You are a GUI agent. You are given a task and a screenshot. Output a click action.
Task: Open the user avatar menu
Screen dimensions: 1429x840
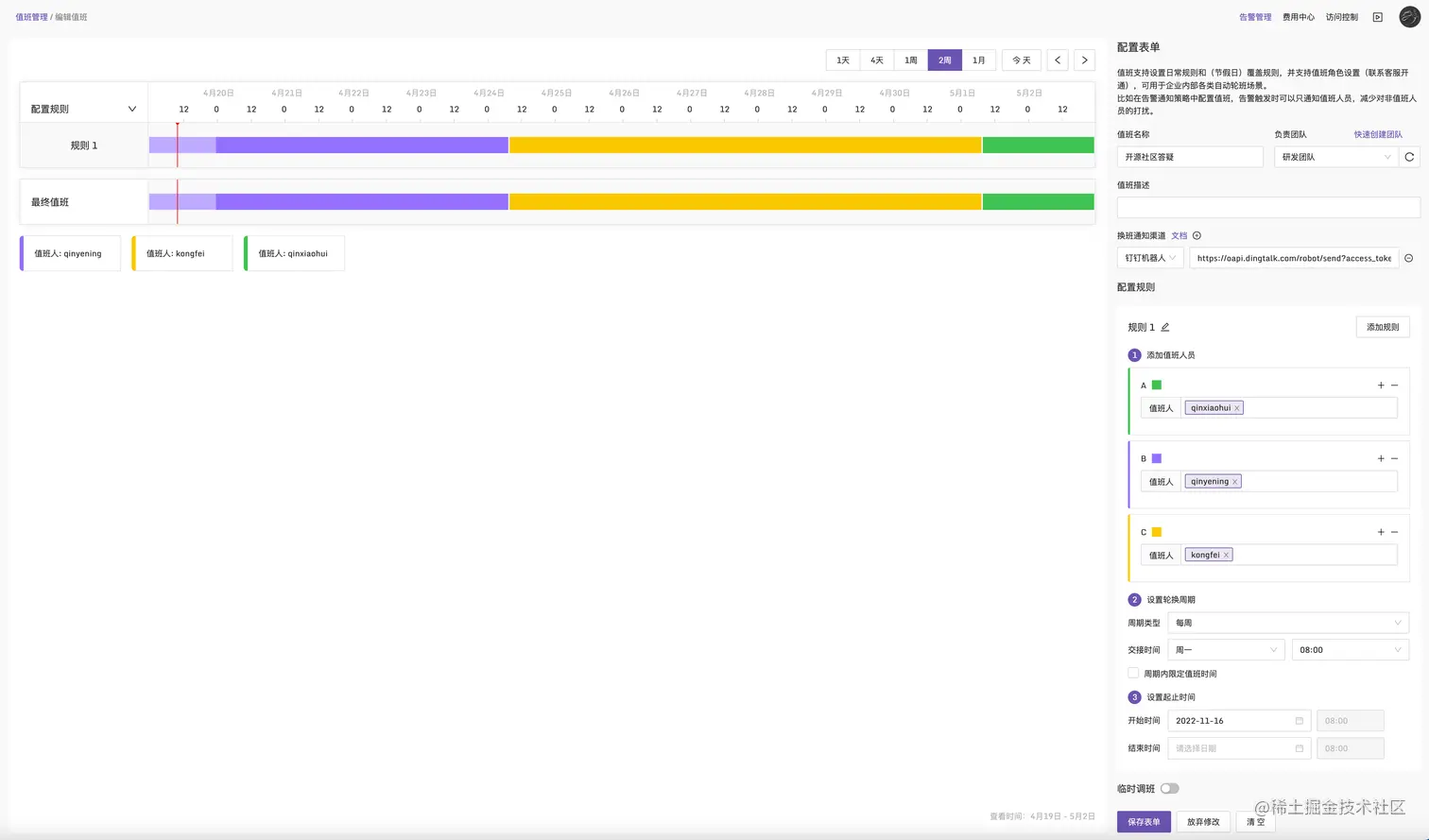click(1409, 16)
